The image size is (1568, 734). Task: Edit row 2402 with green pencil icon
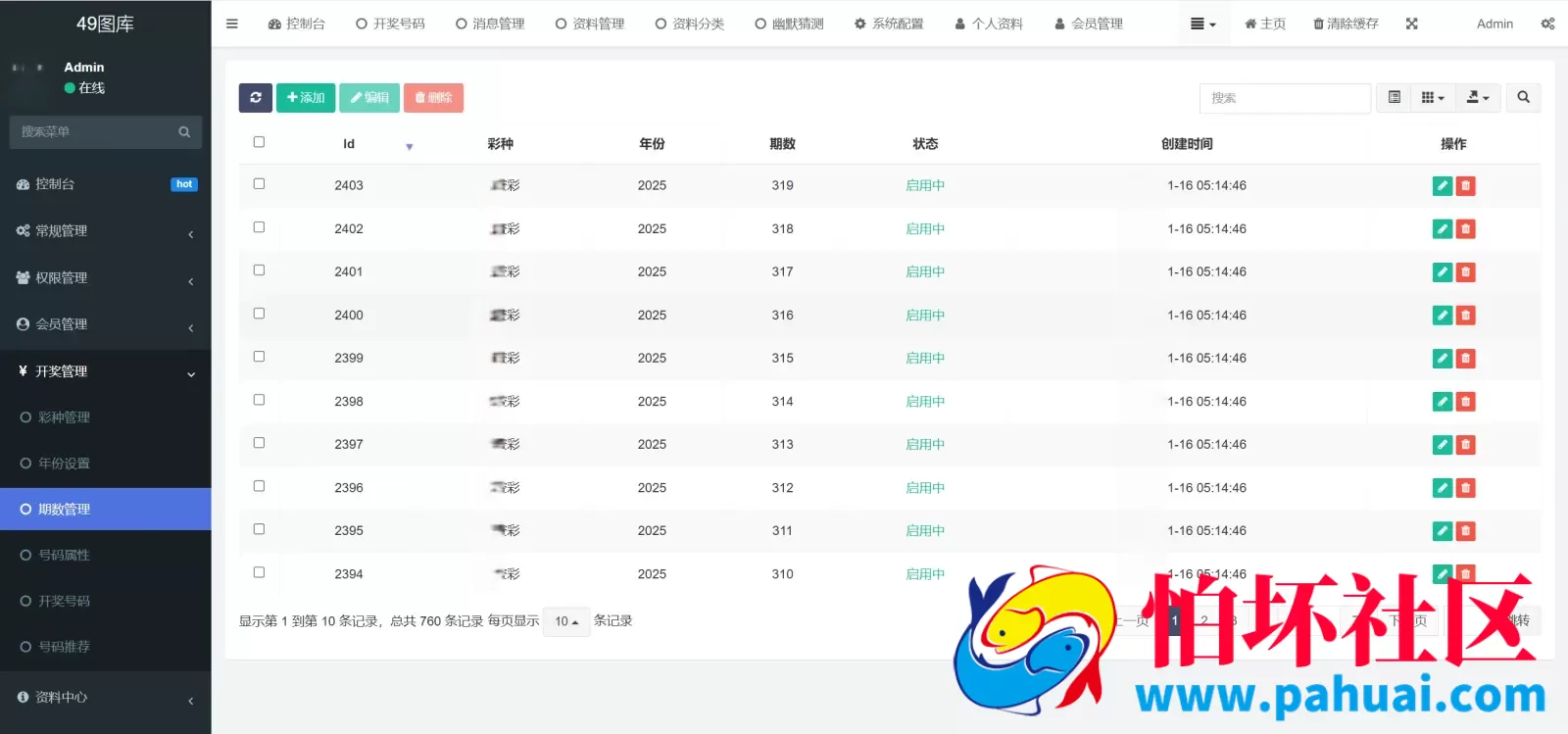(1443, 229)
